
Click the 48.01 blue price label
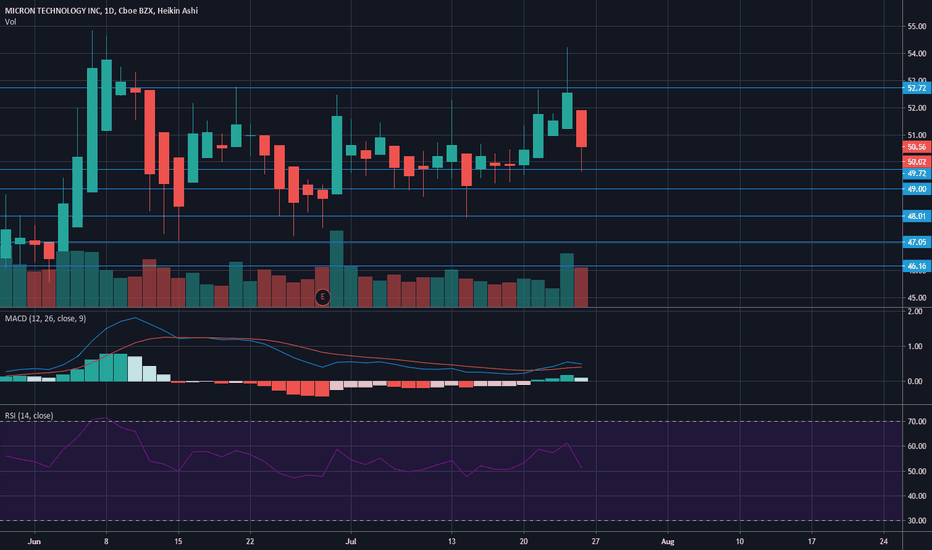917,216
